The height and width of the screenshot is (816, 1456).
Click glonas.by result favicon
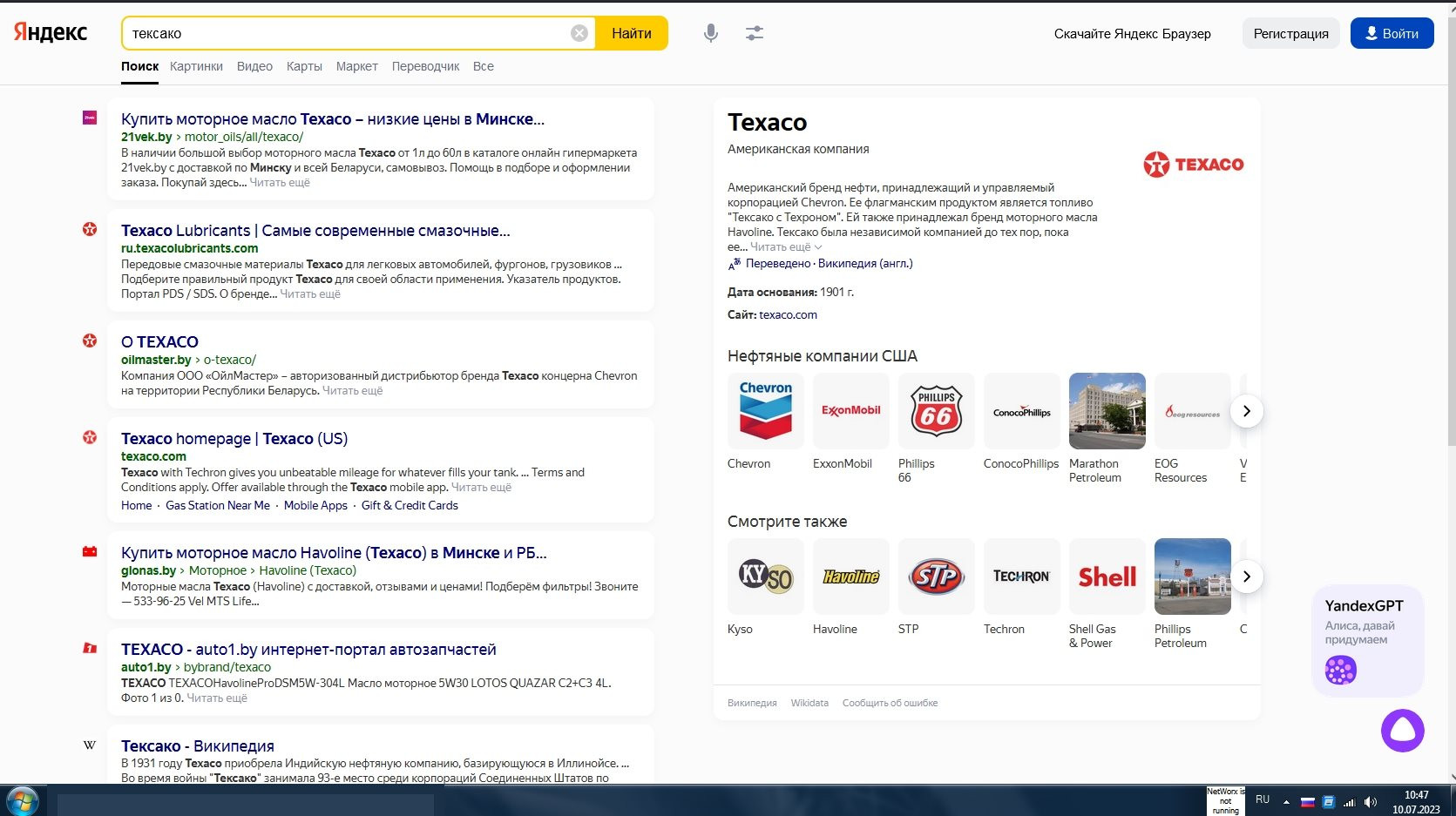tap(90, 551)
